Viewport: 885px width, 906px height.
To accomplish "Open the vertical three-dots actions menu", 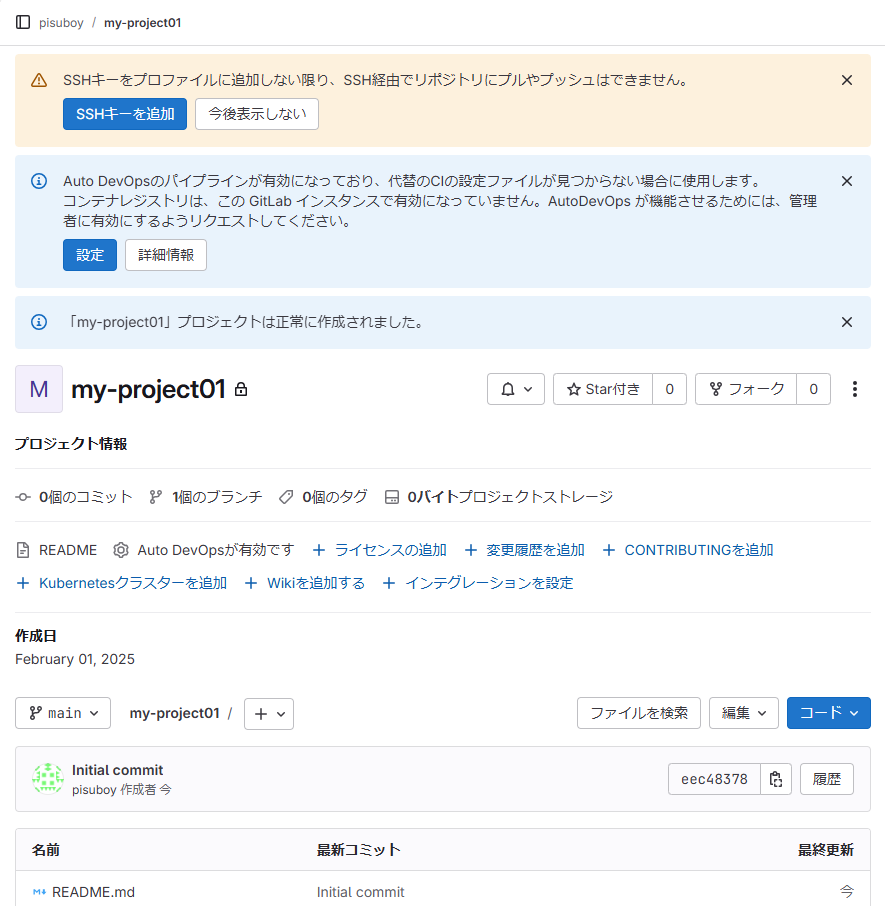I will 854,389.
